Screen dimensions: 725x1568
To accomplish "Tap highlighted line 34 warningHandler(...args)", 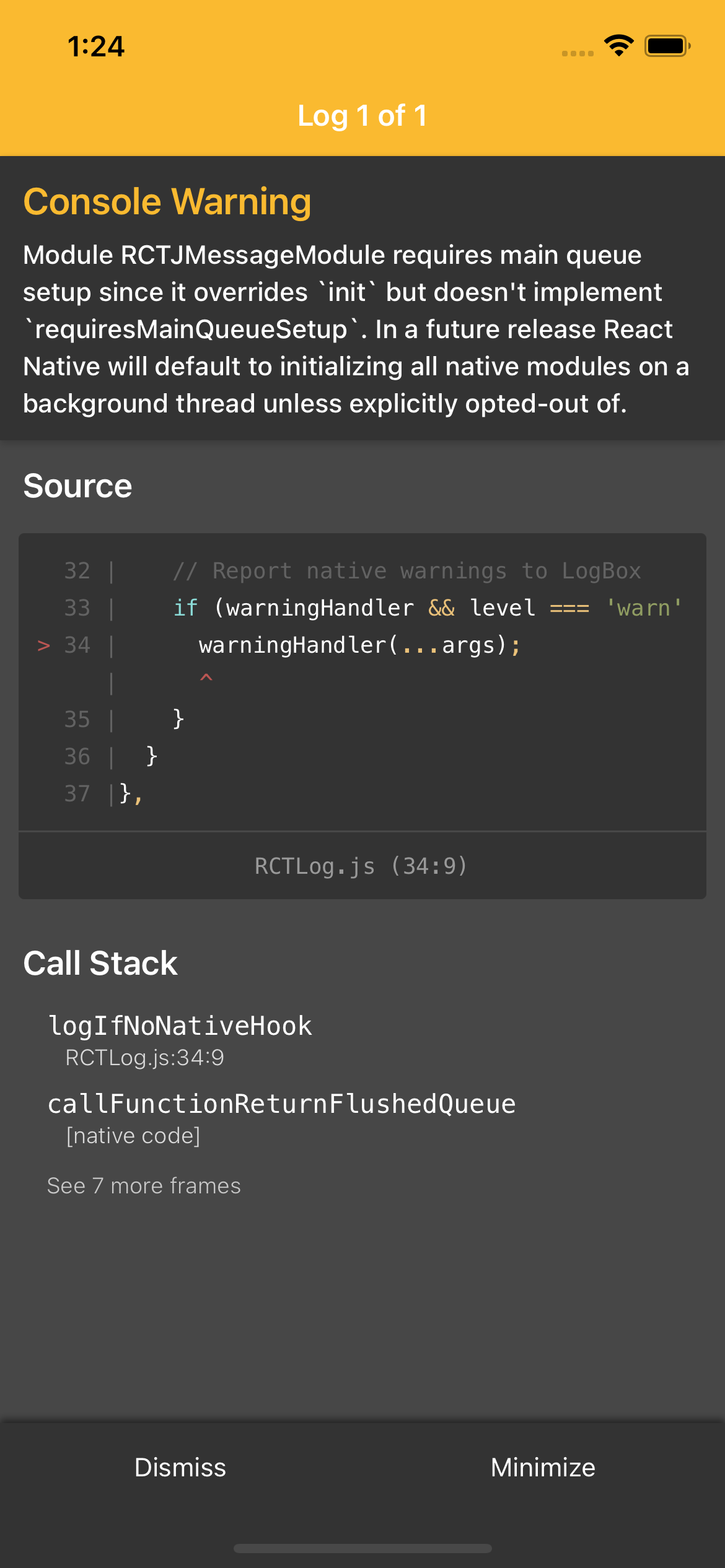I will click(x=359, y=645).
